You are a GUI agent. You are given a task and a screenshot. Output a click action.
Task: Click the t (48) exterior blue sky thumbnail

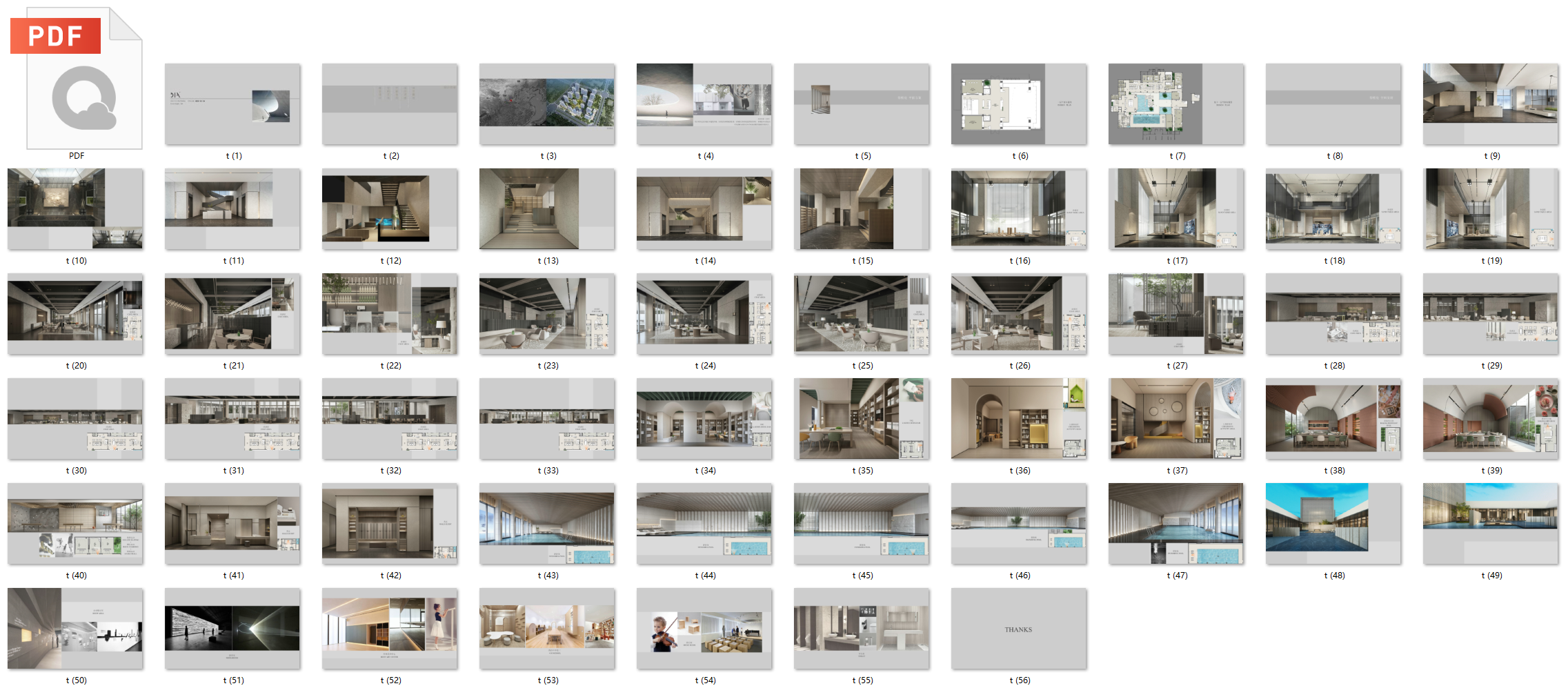click(x=1333, y=524)
